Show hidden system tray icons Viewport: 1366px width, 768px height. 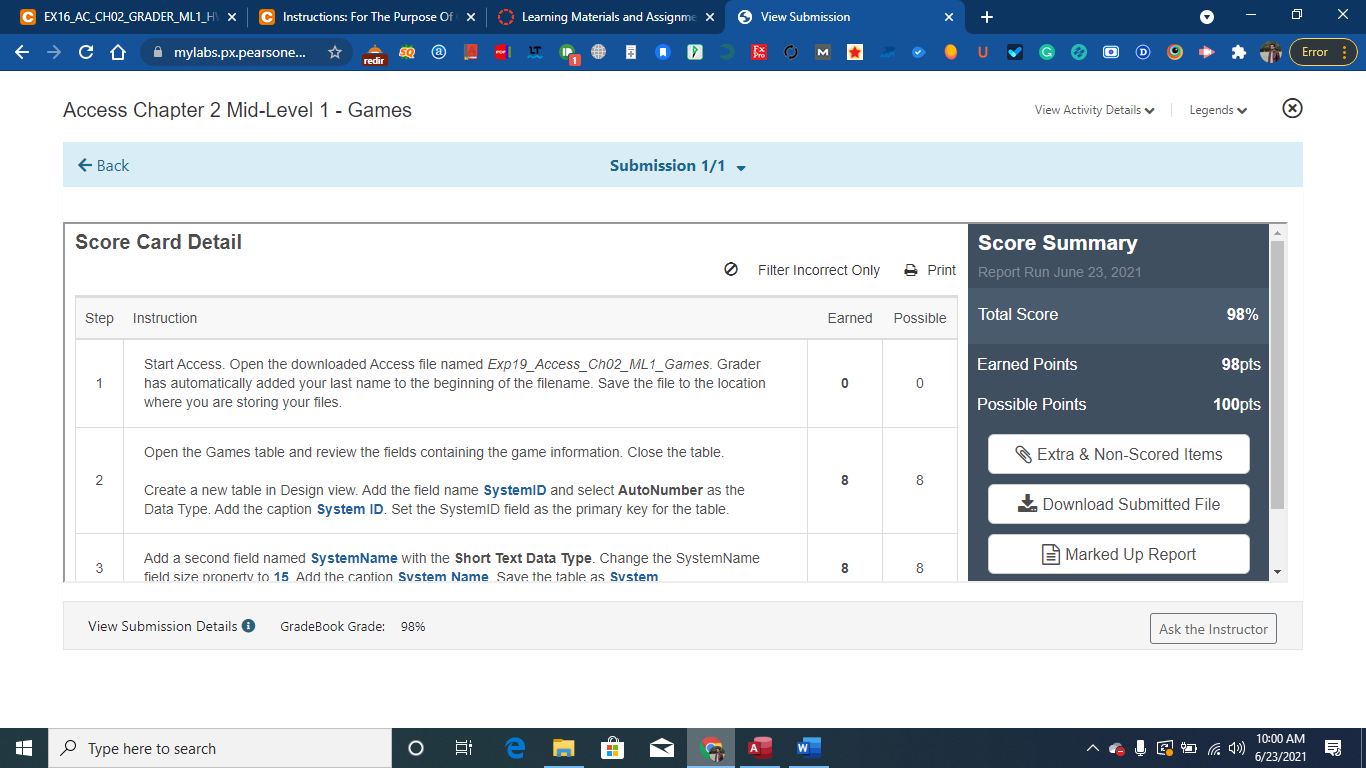pos(1092,748)
